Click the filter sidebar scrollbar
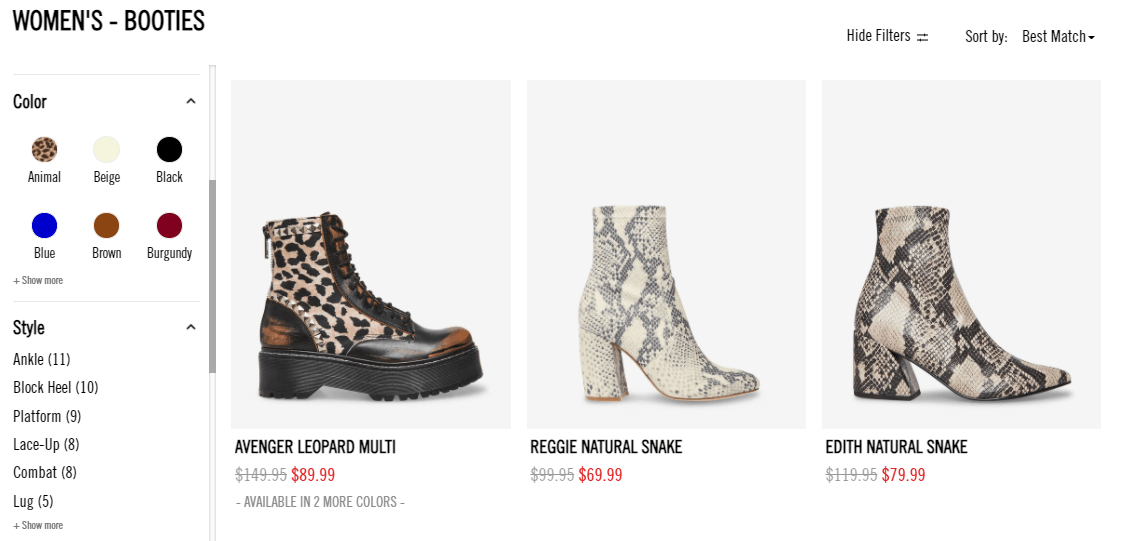1124x541 pixels. point(212,276)
